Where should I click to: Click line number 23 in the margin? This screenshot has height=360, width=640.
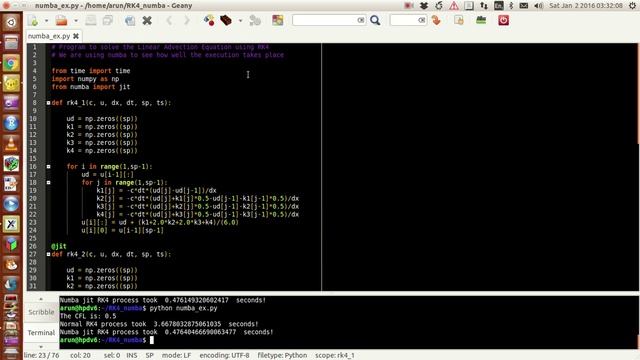[x=33, y=222]
